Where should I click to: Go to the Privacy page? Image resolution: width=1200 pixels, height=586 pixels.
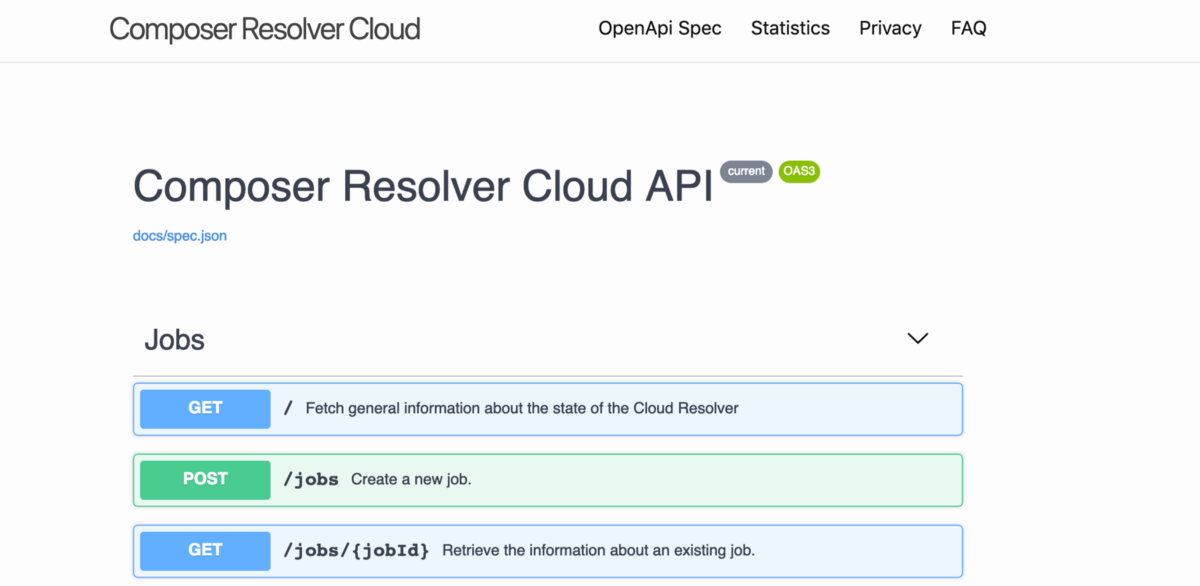point(890,28)
